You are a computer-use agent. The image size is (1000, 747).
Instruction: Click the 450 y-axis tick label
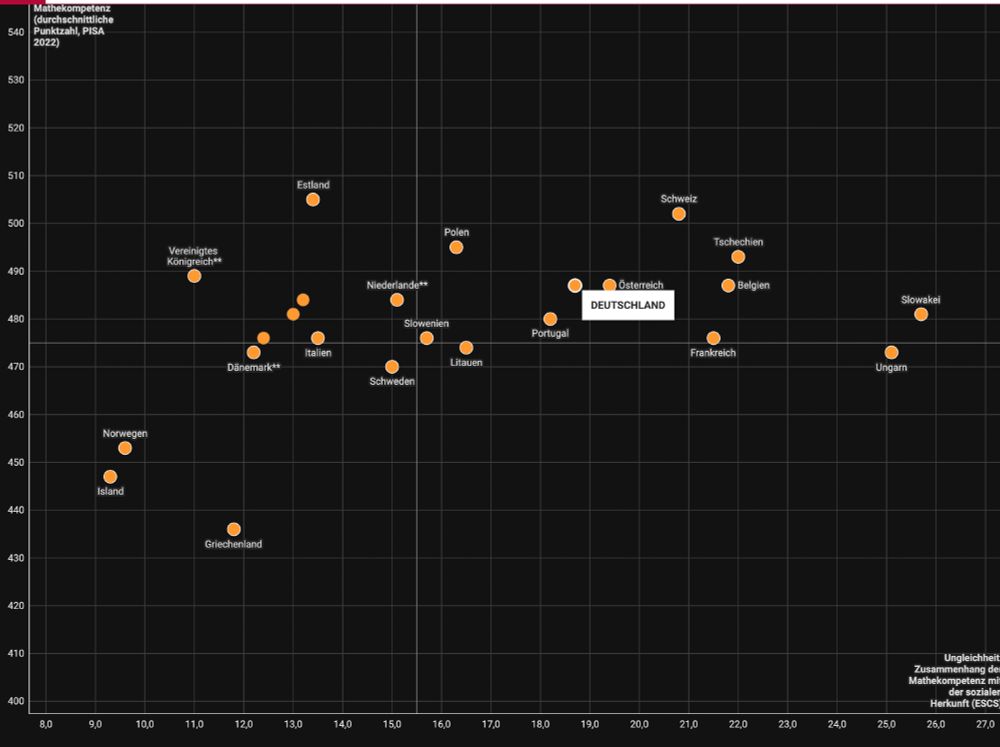[x=17, y=462]
